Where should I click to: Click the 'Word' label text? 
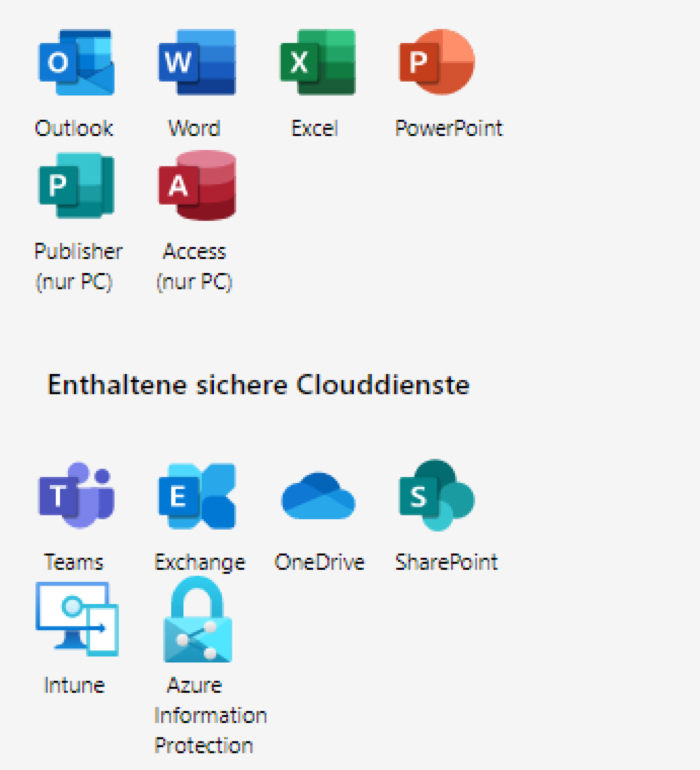point(195,129)
